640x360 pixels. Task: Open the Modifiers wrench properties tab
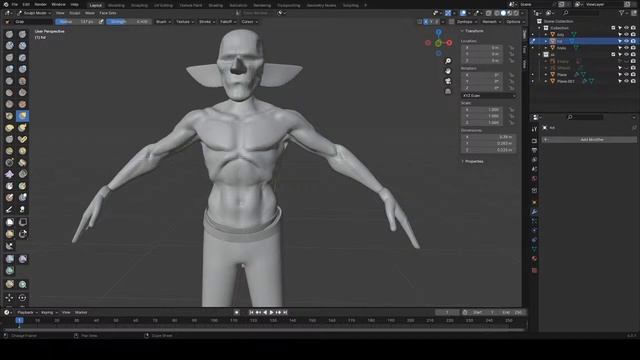[534, 211]
